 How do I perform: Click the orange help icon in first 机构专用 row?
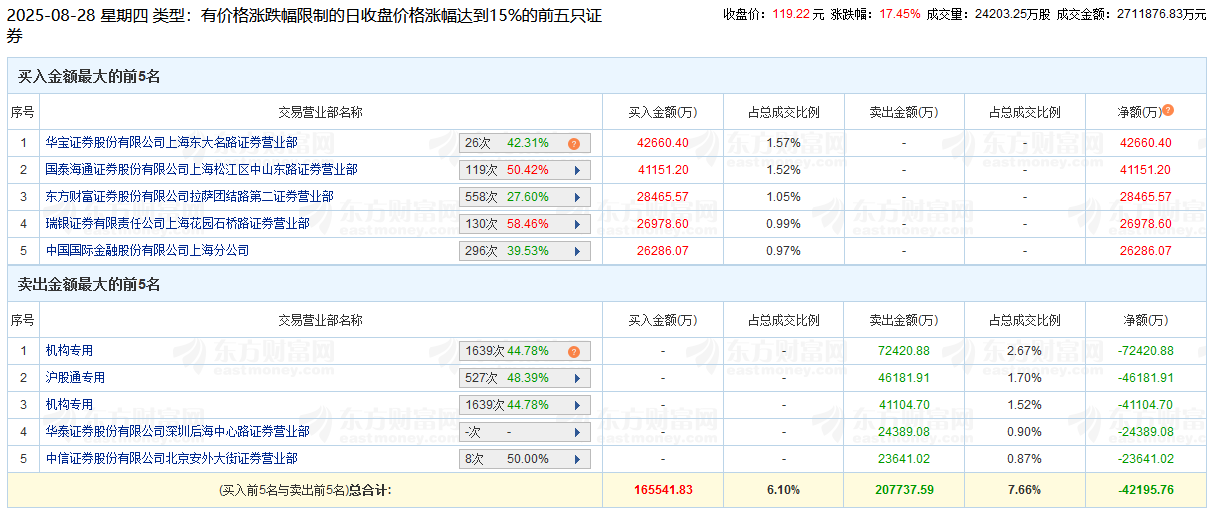(574, 351)
